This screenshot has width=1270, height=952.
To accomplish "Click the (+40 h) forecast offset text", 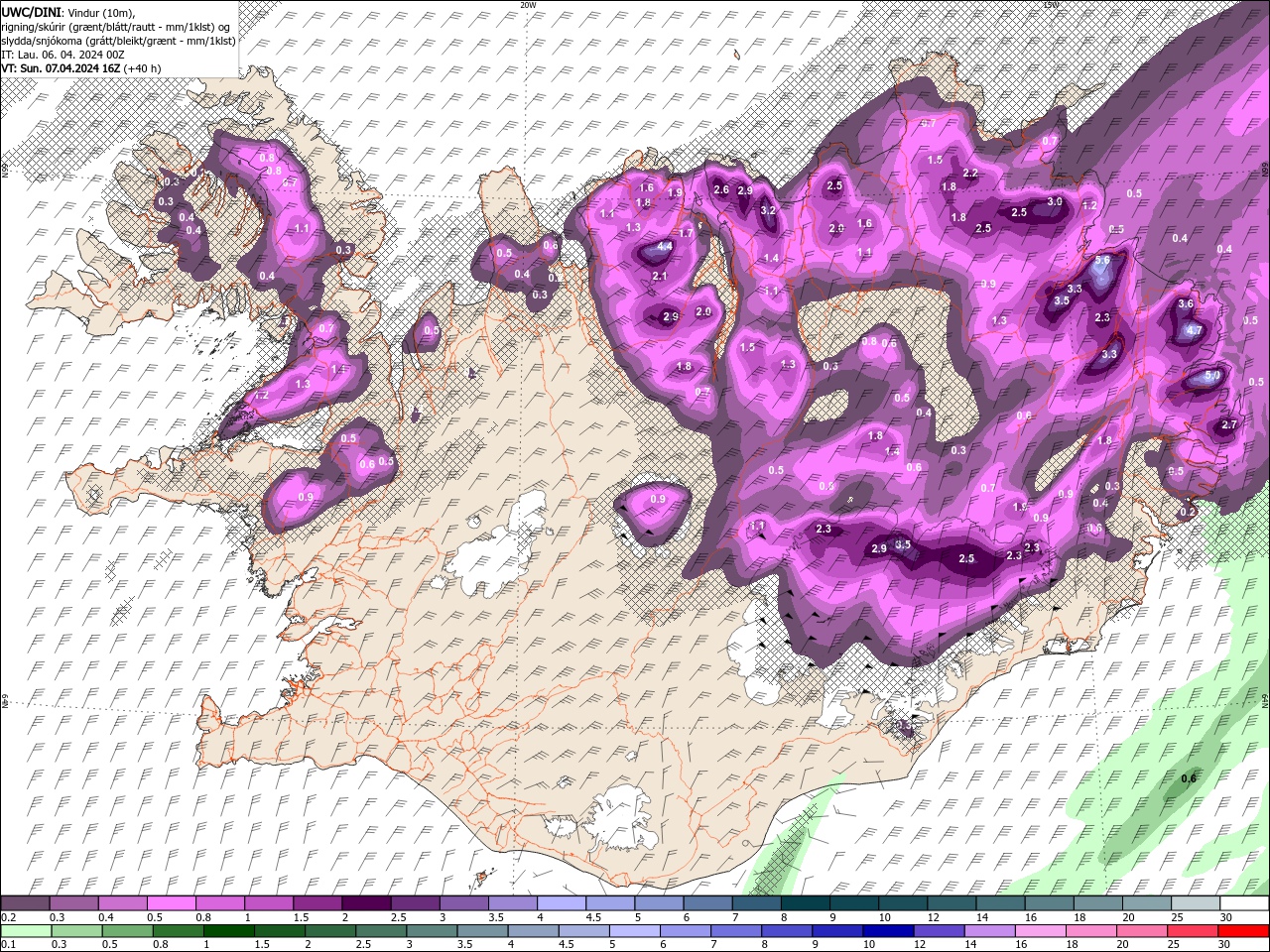I will pos(142,68).
